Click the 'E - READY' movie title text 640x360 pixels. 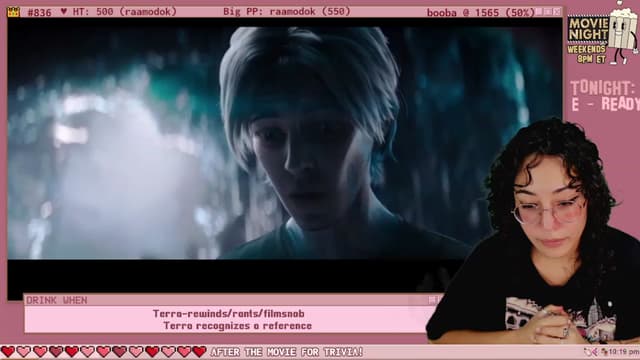(x=605, y=104)
